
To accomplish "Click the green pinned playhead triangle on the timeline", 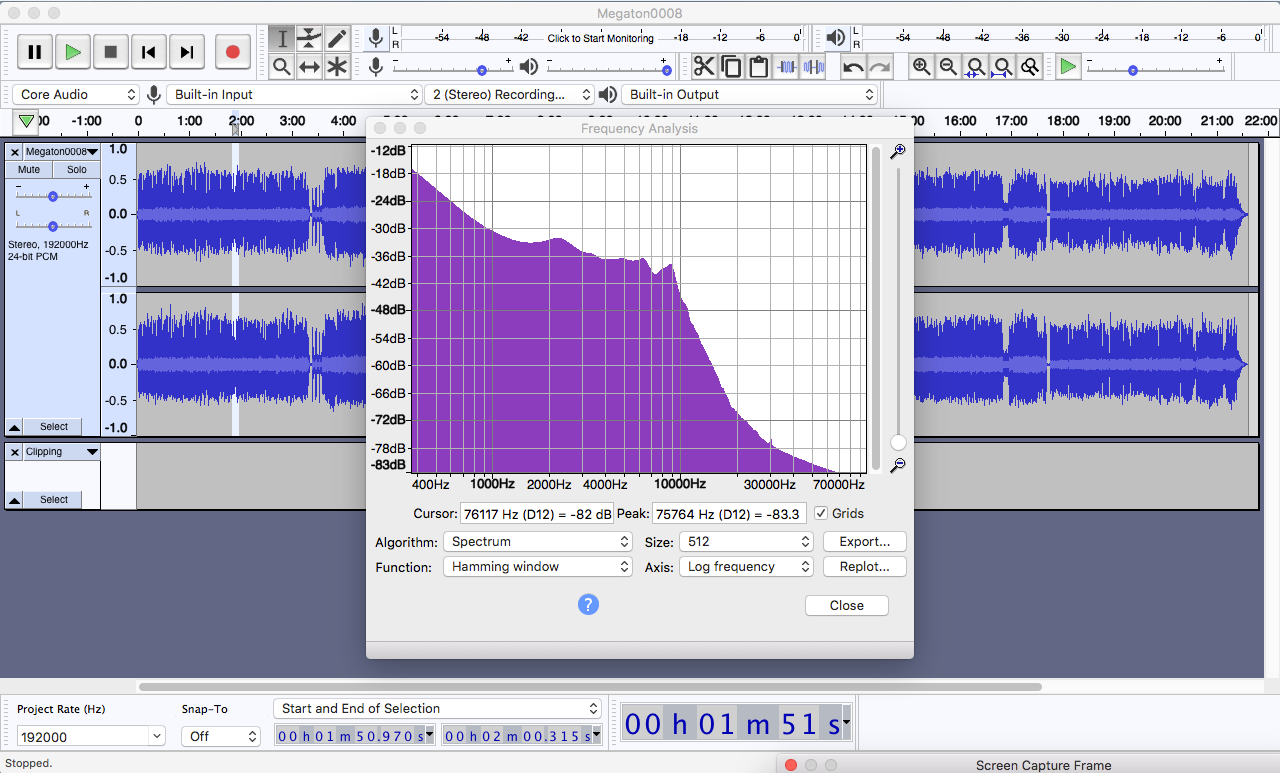I will pos(27,121).
